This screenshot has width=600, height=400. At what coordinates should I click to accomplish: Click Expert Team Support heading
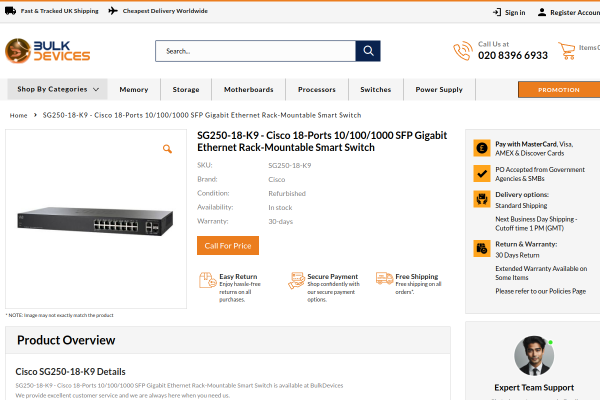(x=534, y=388)
